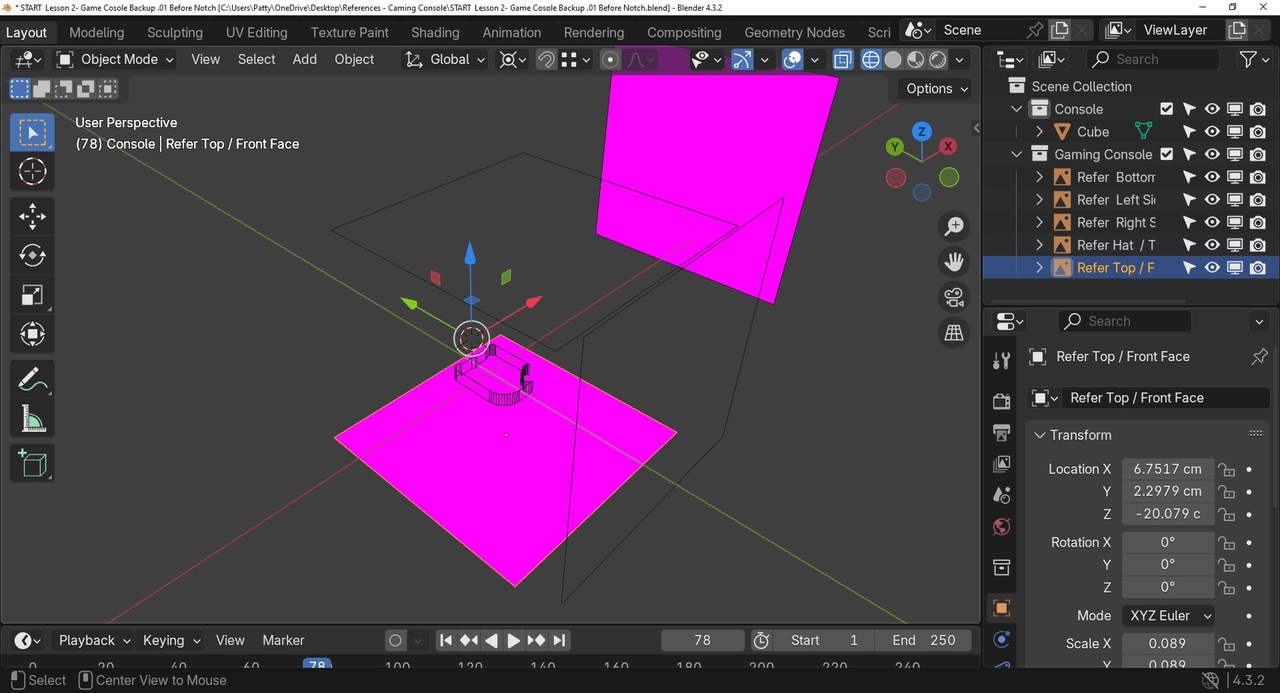Disable rendering for Refer Left Si camera icon
Screen dimensions: 1280x693
(1258, 200)
